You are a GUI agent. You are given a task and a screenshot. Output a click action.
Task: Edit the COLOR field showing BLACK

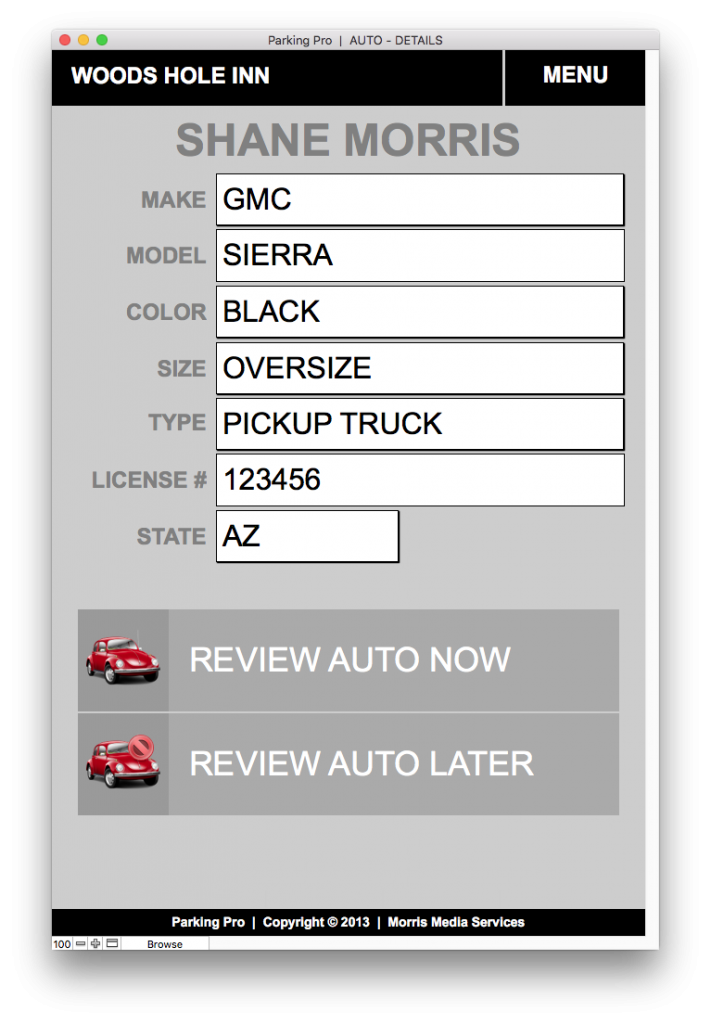[420, 312]
